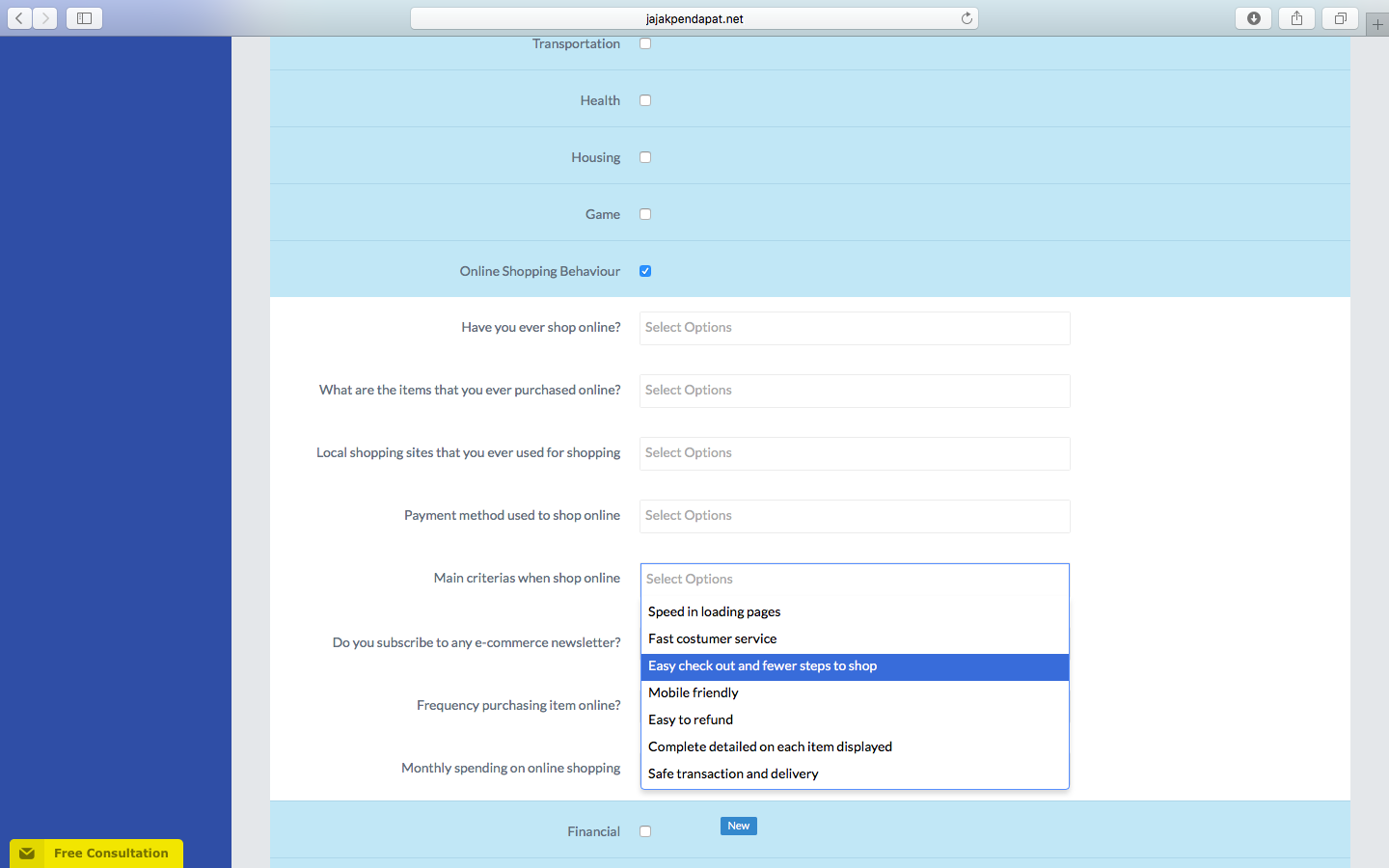This screenshot has height=868, width=1389.
Task: Check the Transportation checkbox
Action: coord(645,43)
